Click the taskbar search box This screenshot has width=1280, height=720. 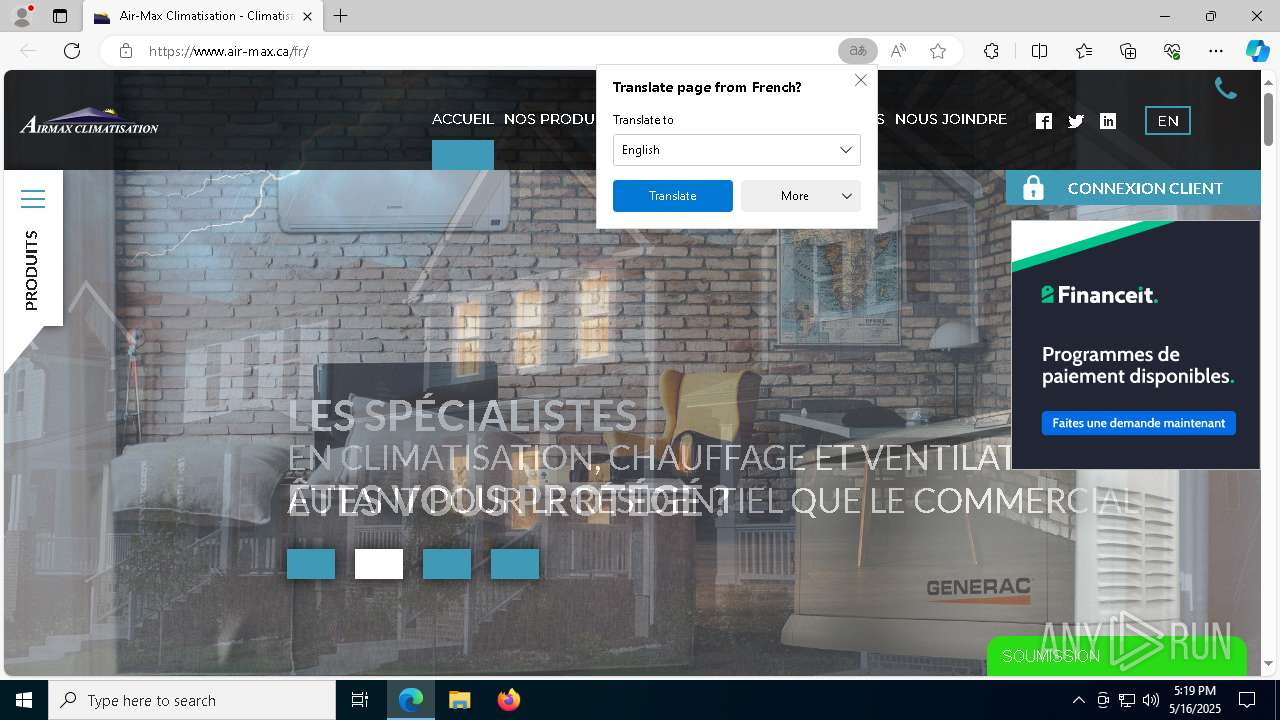pos(192,700)
